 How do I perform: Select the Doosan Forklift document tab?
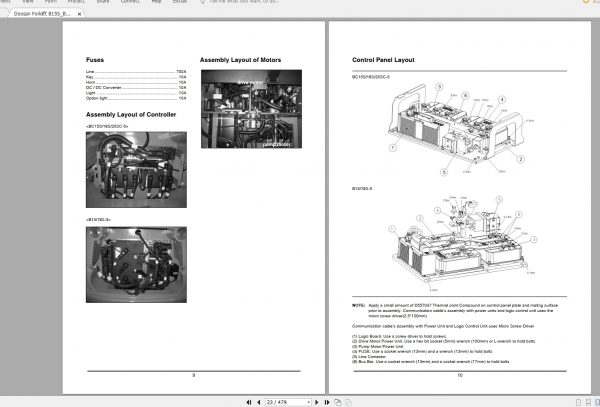pyautogui.click(x=42, y=14)
